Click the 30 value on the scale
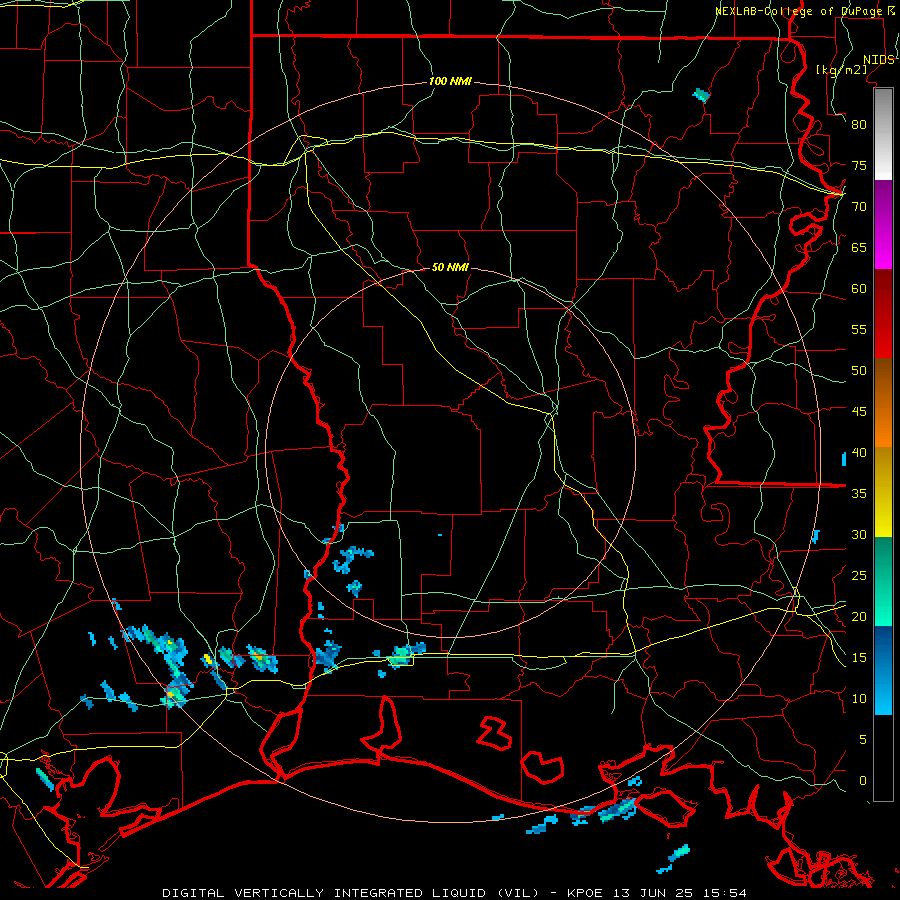 coord(859,535)
